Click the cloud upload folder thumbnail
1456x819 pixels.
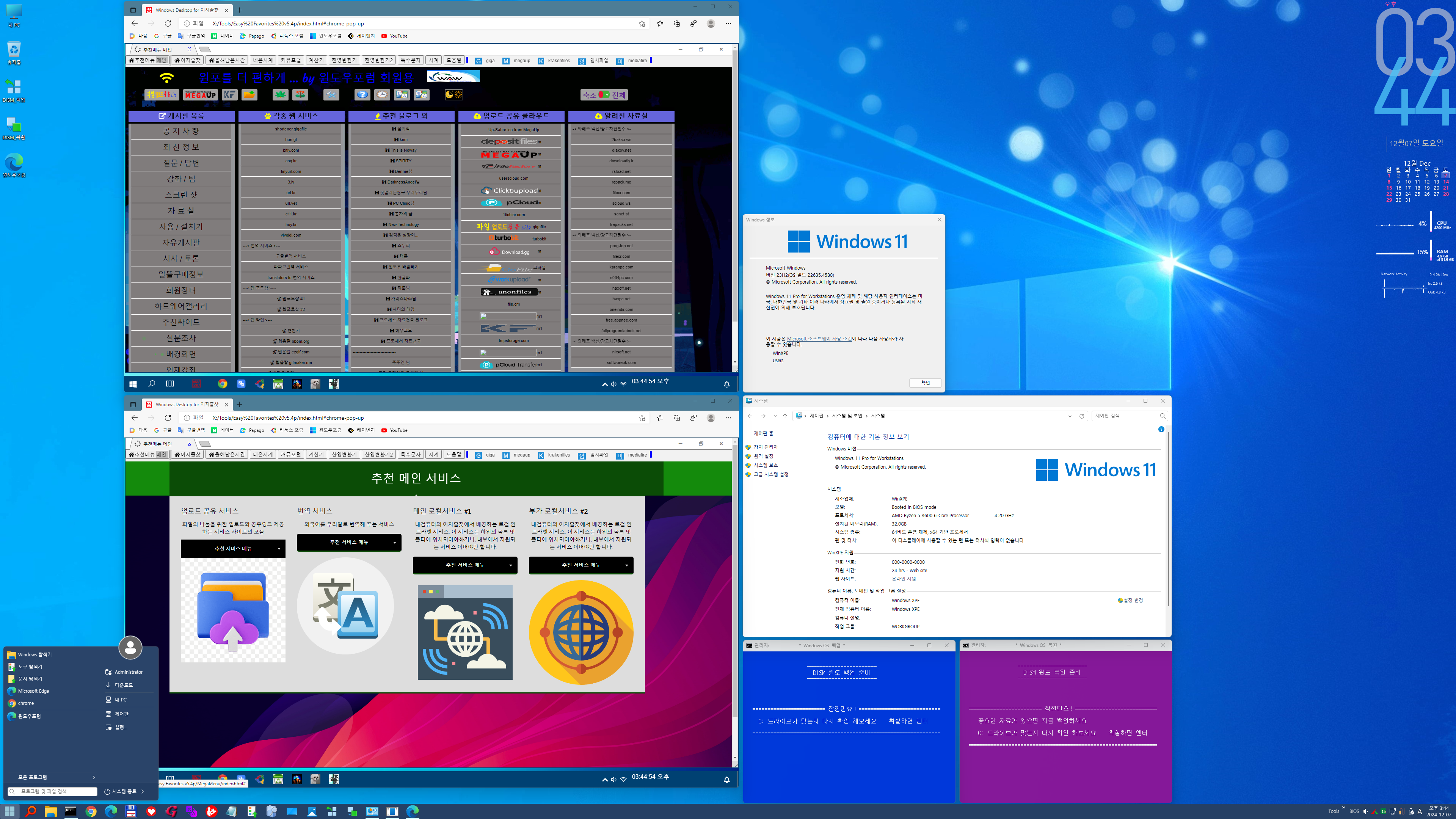coord(233,610)
